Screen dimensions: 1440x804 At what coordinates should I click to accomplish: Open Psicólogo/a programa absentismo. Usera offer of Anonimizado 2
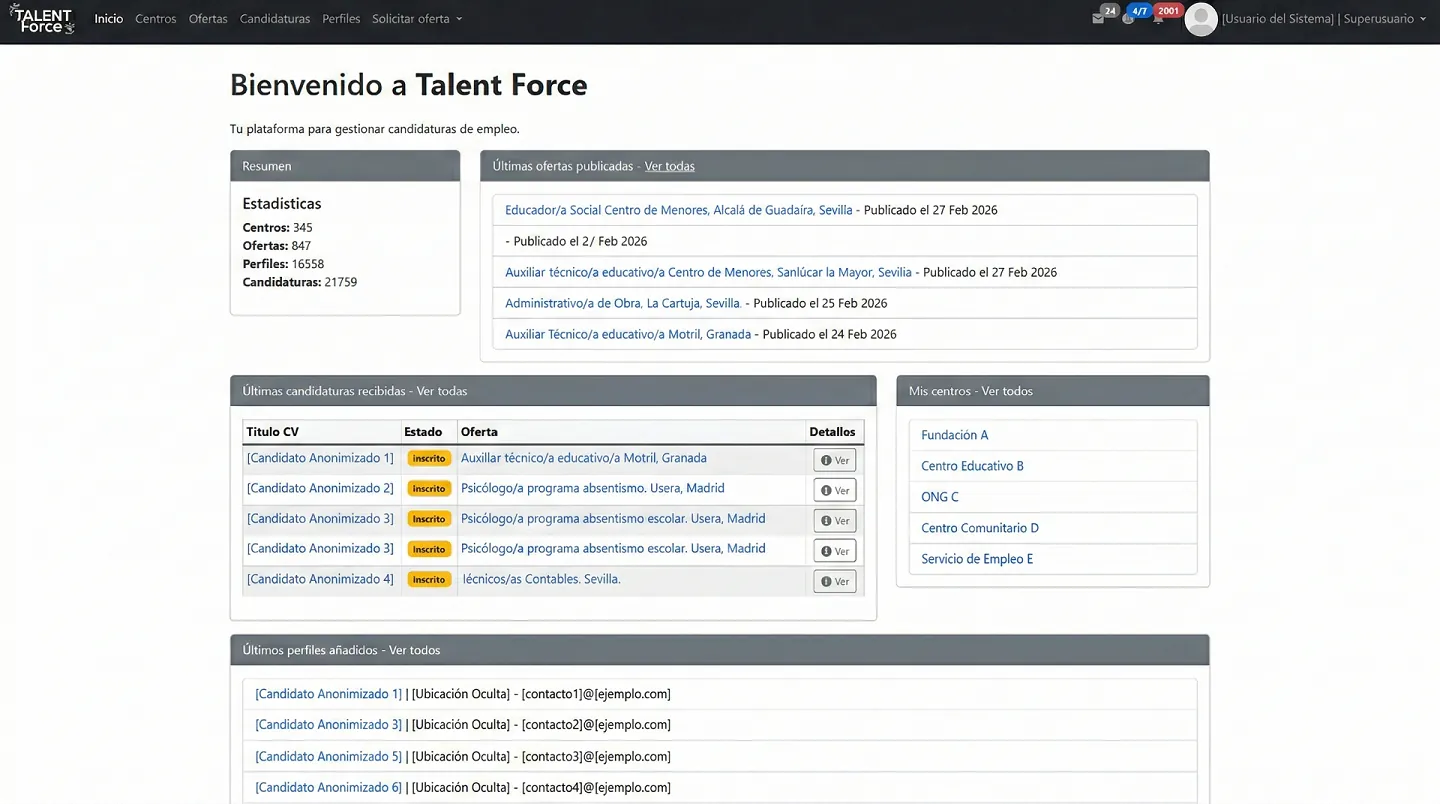point(593,488)
